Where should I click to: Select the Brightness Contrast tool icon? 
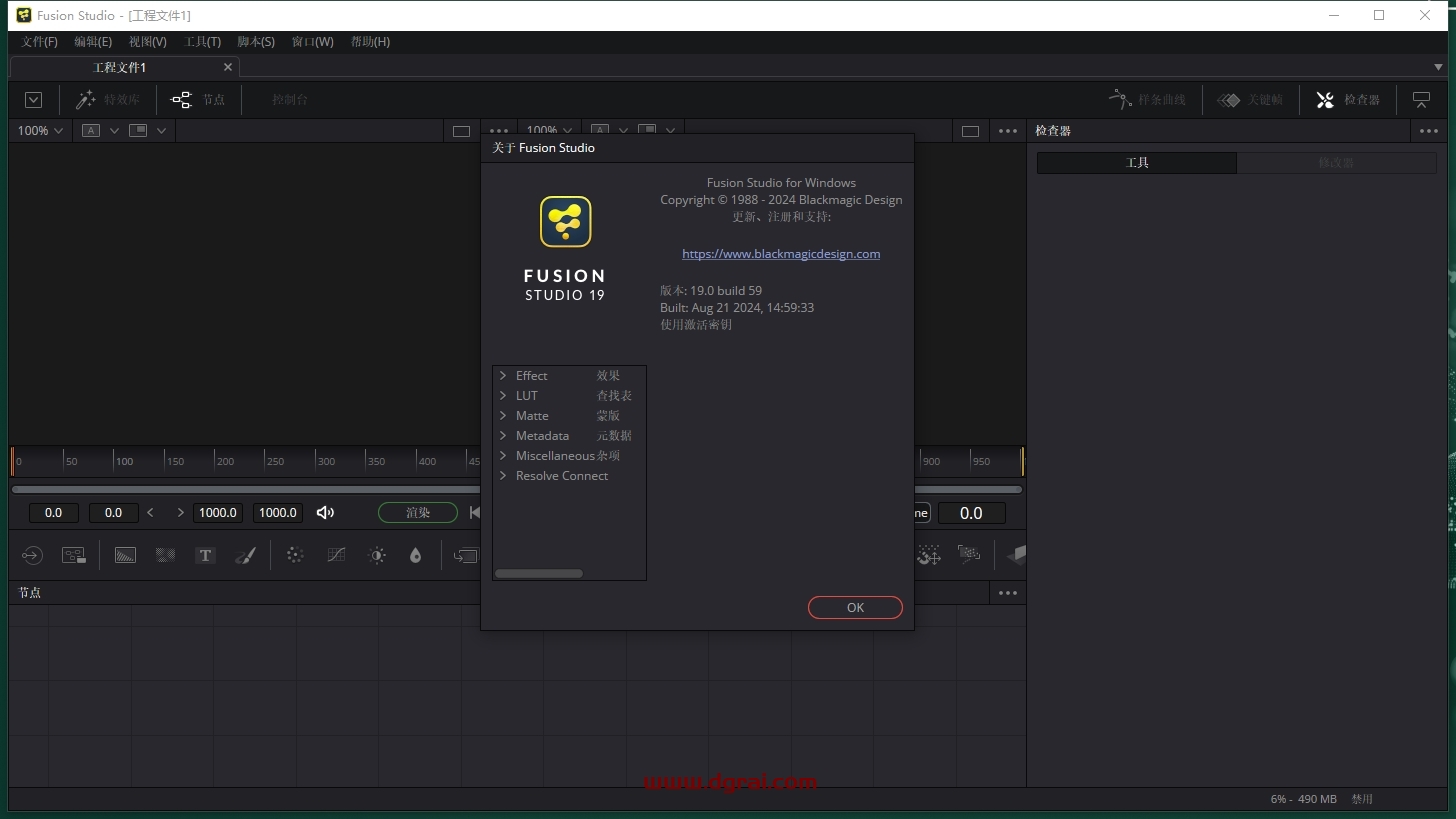pos(377,555)
